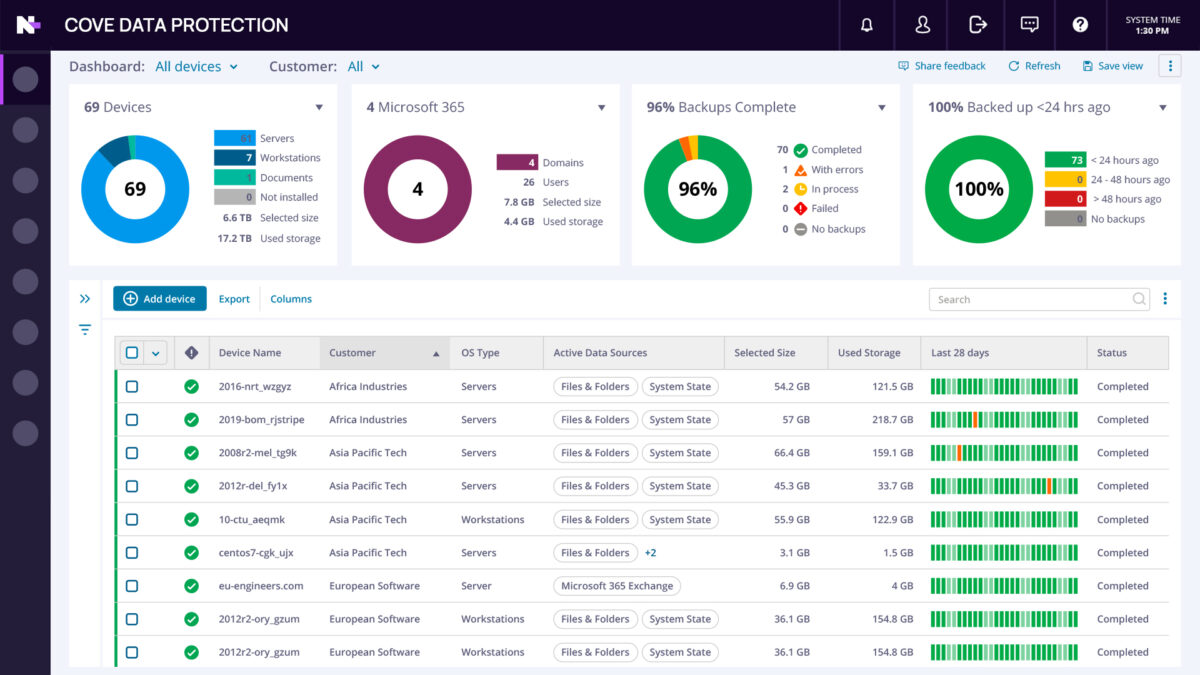Open the table options vertical ellipsis icon
The width and height of the screenshot is (1200, 675).
[1165, 299]
